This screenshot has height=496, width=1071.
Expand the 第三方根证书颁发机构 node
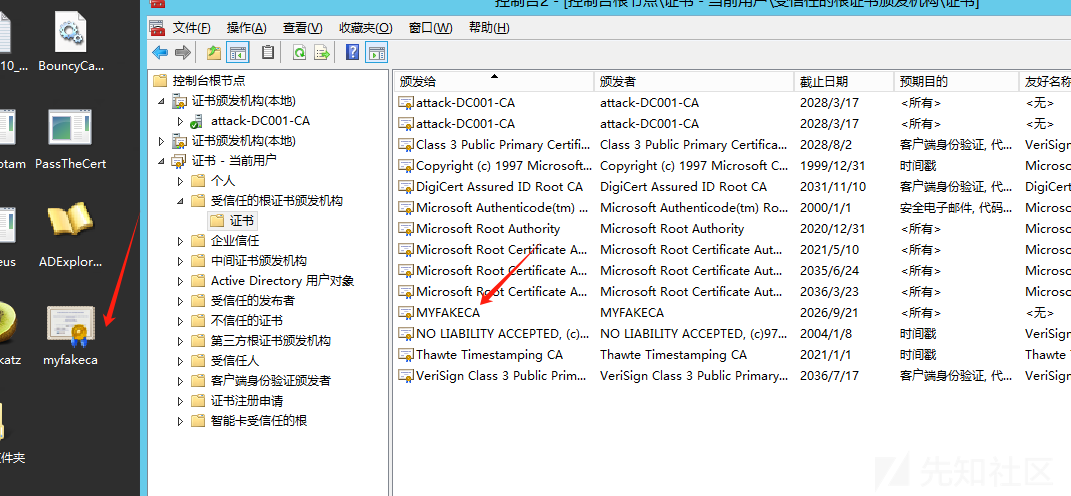[180, 341]
